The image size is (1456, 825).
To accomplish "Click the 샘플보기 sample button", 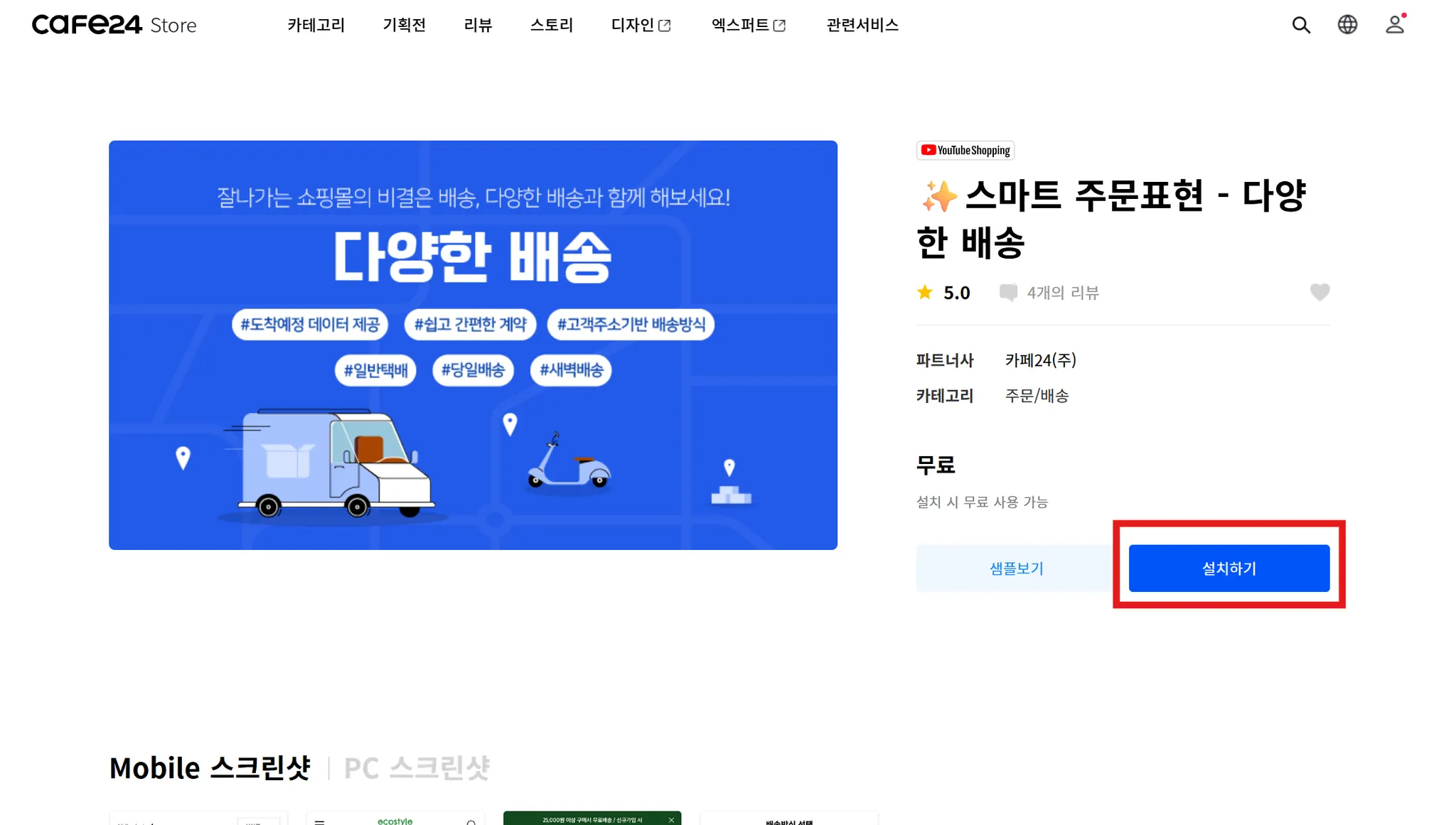I will click(x=1017, y=568).
